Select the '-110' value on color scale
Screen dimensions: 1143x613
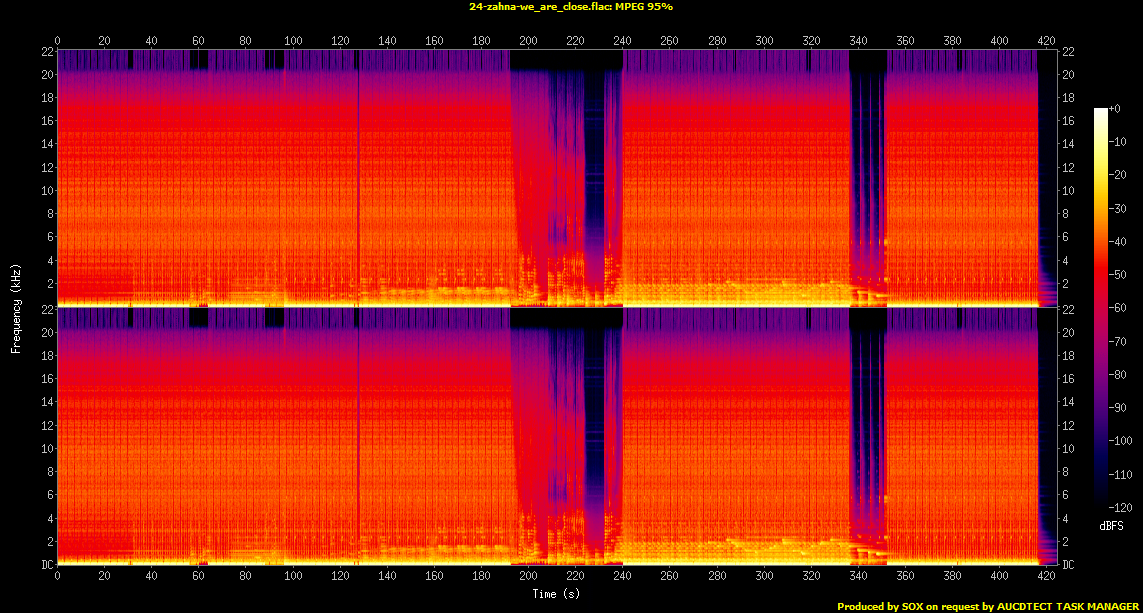1120,475
